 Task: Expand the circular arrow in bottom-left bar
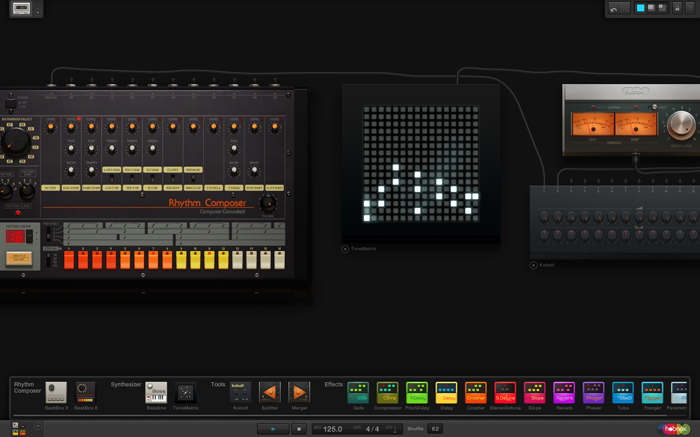tap(38, 427)
